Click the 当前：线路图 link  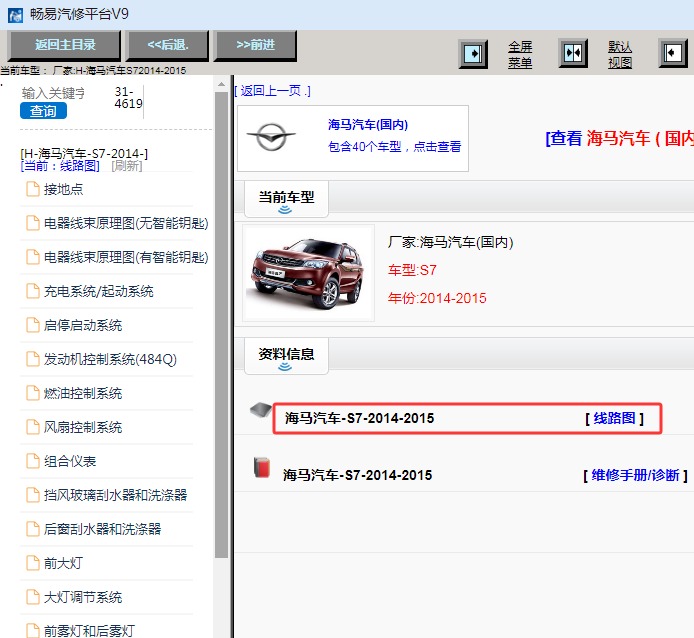coord(60,166)
